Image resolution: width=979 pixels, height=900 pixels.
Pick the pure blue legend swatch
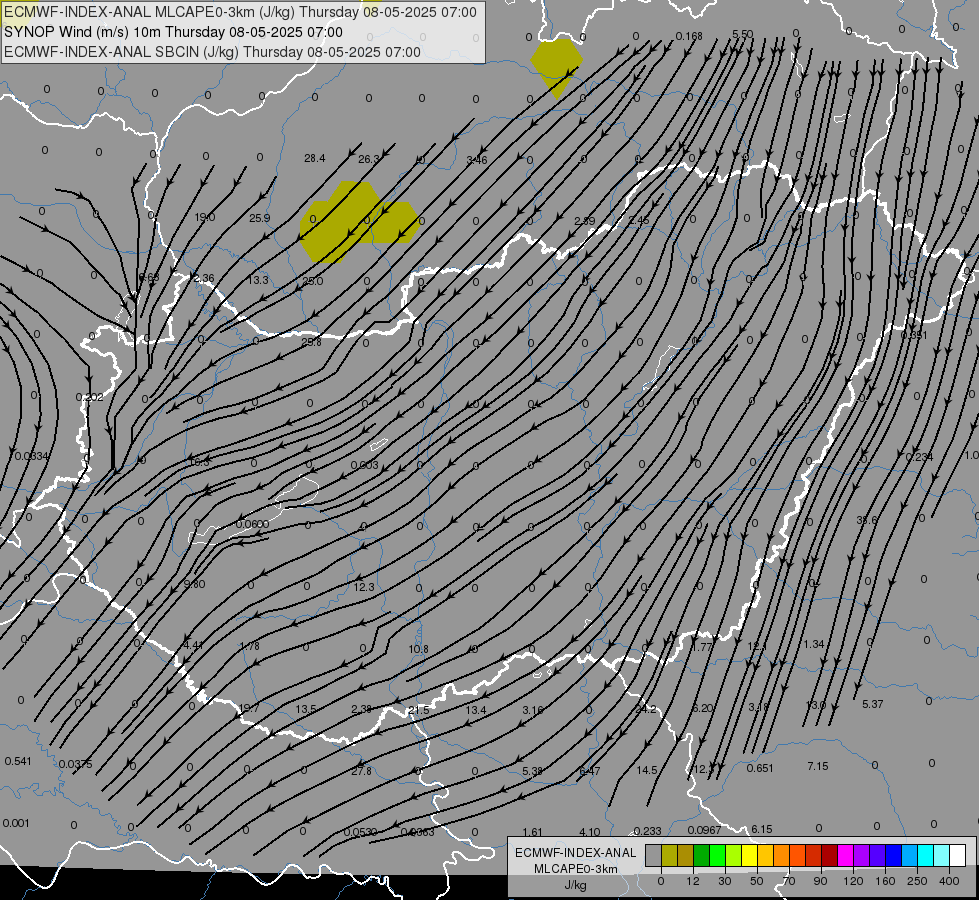pos(893,856)
